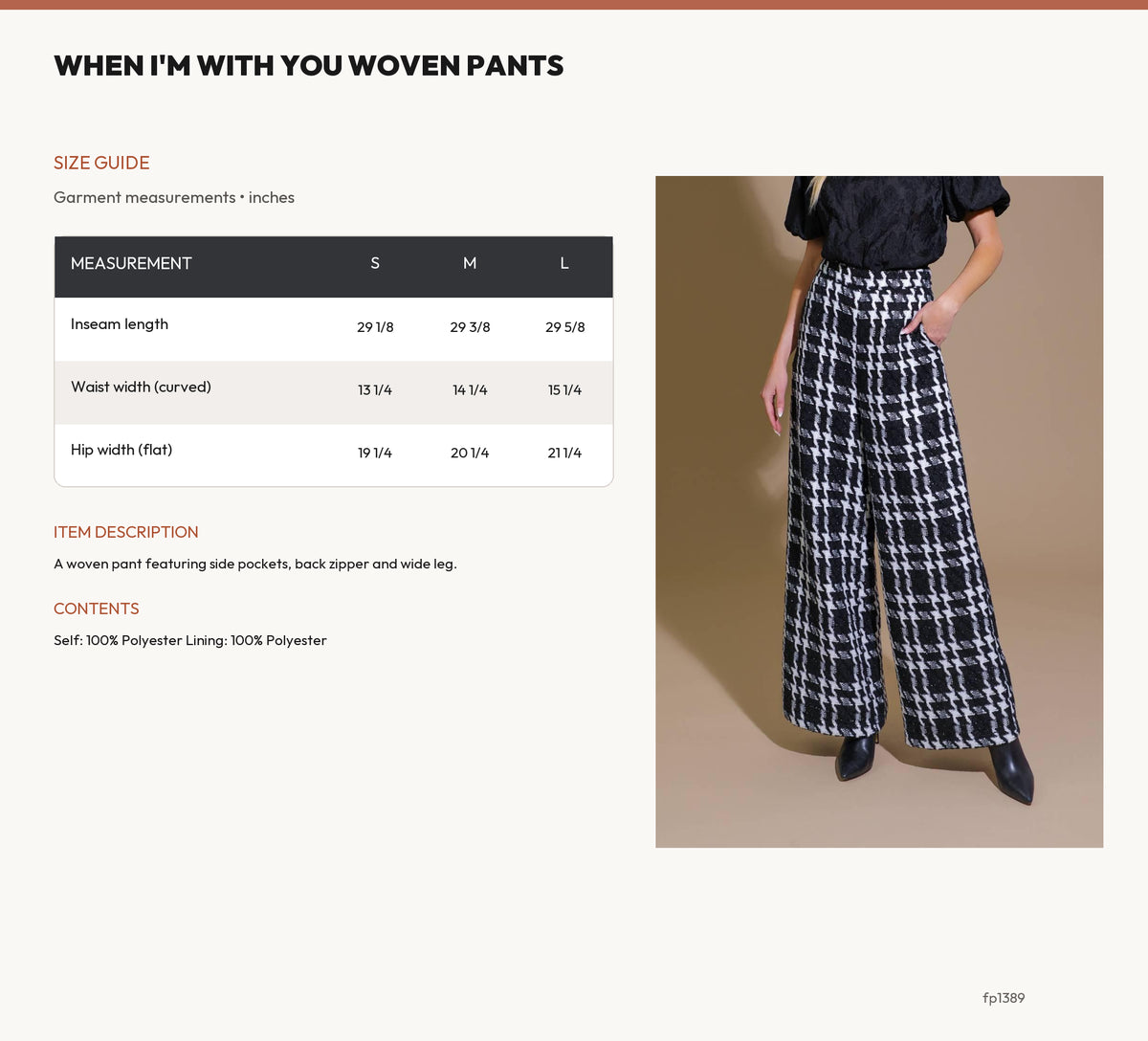
Task: Click the product title When I'm With You Woven Pants
Action: tap(309, 66)
